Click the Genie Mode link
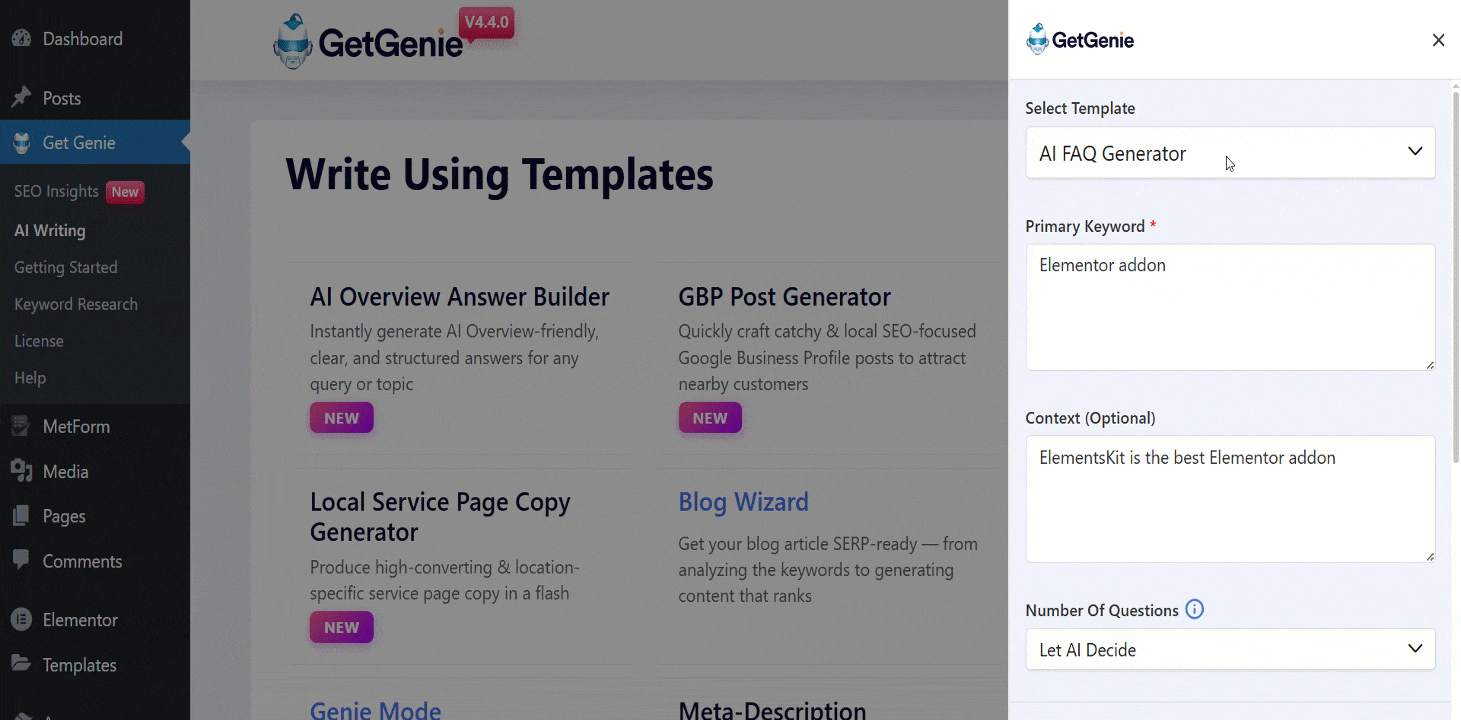Image resolution: width=1461 pixels, height=720 pixels. point(375,709)
